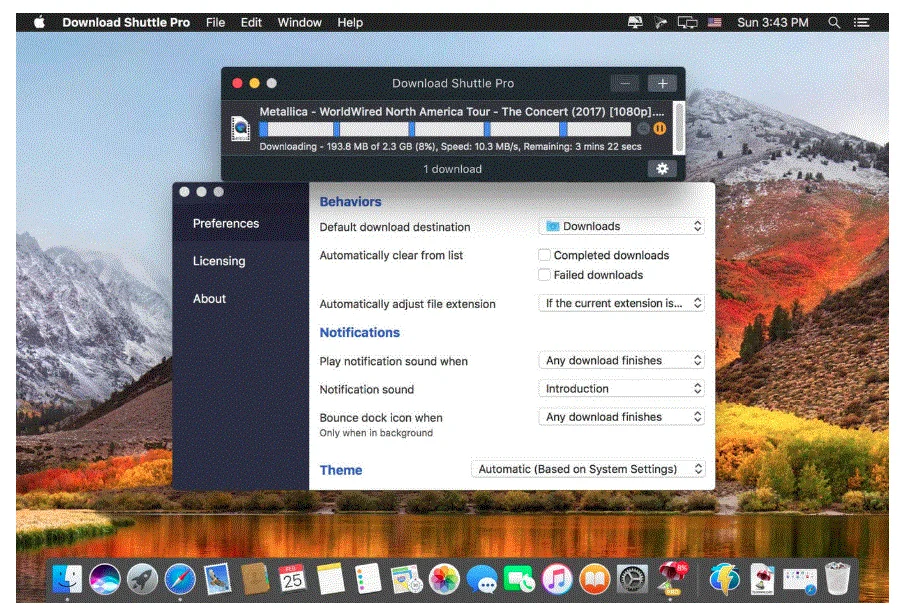The image size is (900, 616).
Task: Open Launchpad from the dock
Action: click(x=142, y=578)
